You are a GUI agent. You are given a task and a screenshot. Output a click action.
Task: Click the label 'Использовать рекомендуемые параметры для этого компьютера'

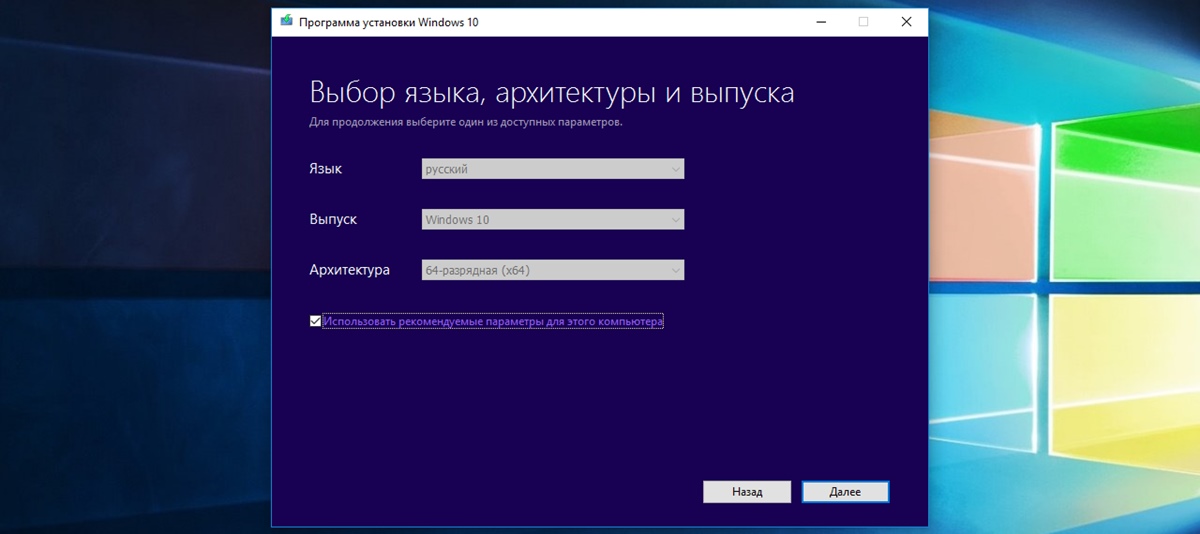(493, 322)
